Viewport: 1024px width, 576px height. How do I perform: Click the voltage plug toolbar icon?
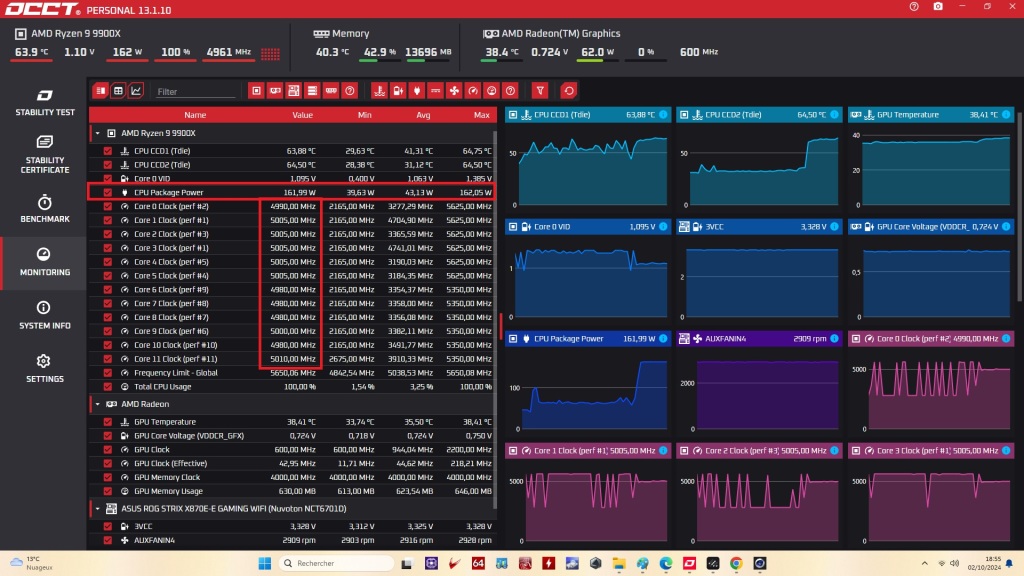(416, 90)
